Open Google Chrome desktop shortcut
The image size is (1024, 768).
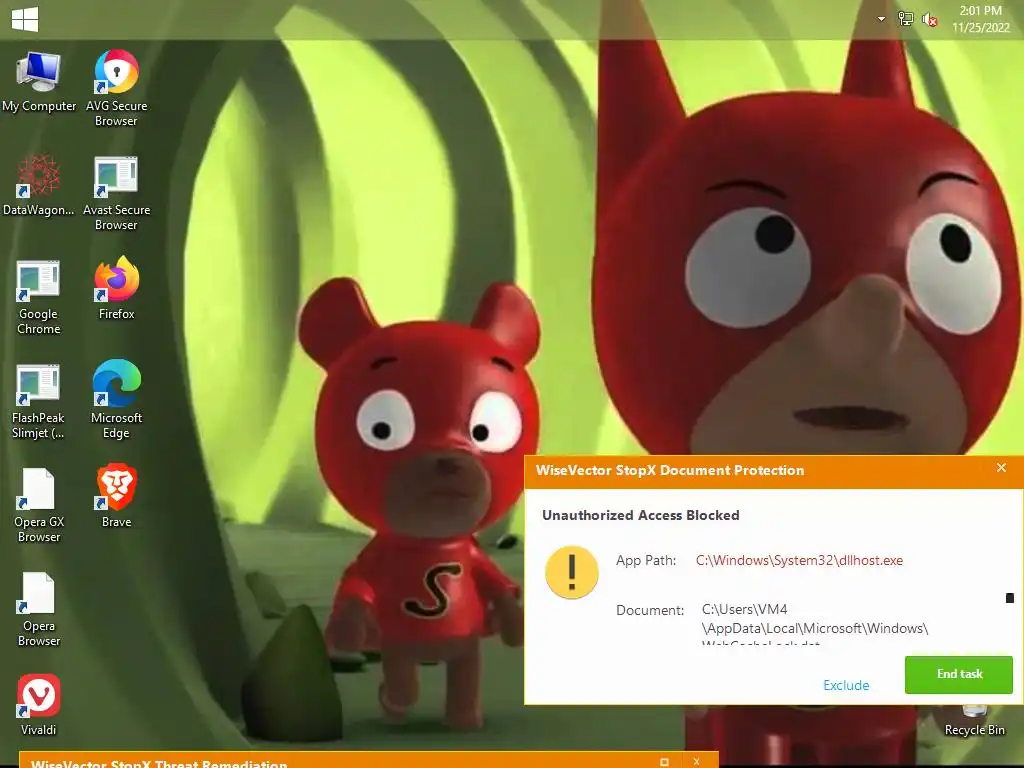pos(39,297)
